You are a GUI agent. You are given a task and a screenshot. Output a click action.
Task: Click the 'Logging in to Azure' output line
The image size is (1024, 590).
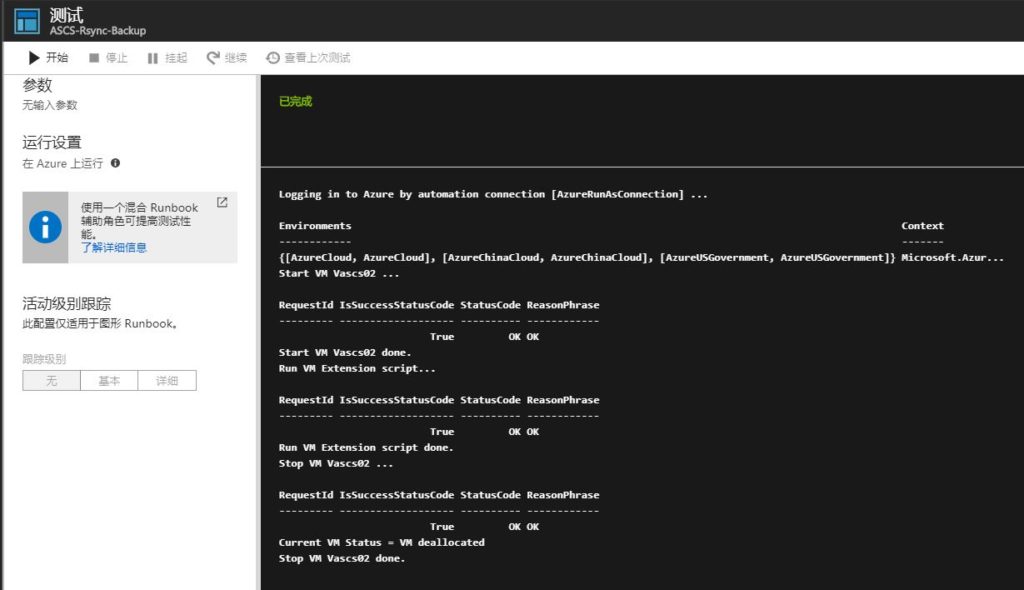[492, 194]
